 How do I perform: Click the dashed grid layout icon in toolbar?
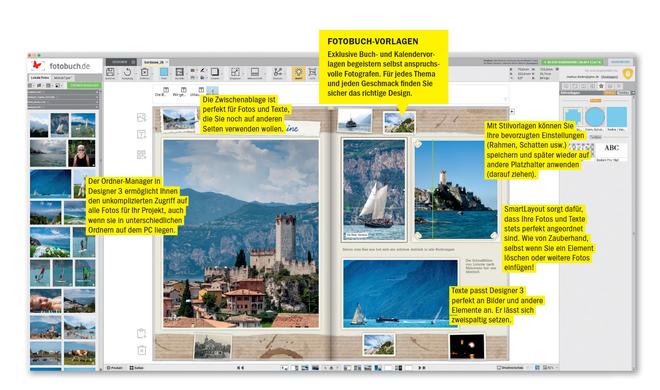(x=235, y=72)
